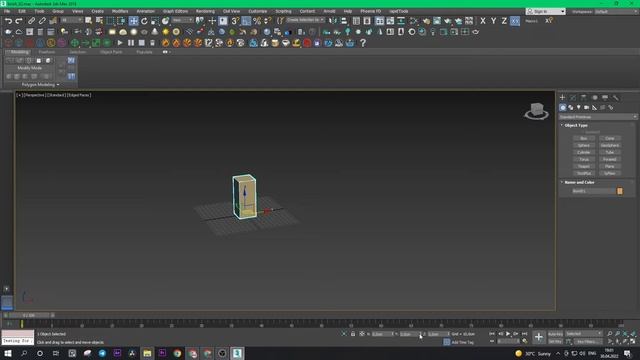Restrict to the XY plane
Screen dimensions: 640x360
click(515, 21)
